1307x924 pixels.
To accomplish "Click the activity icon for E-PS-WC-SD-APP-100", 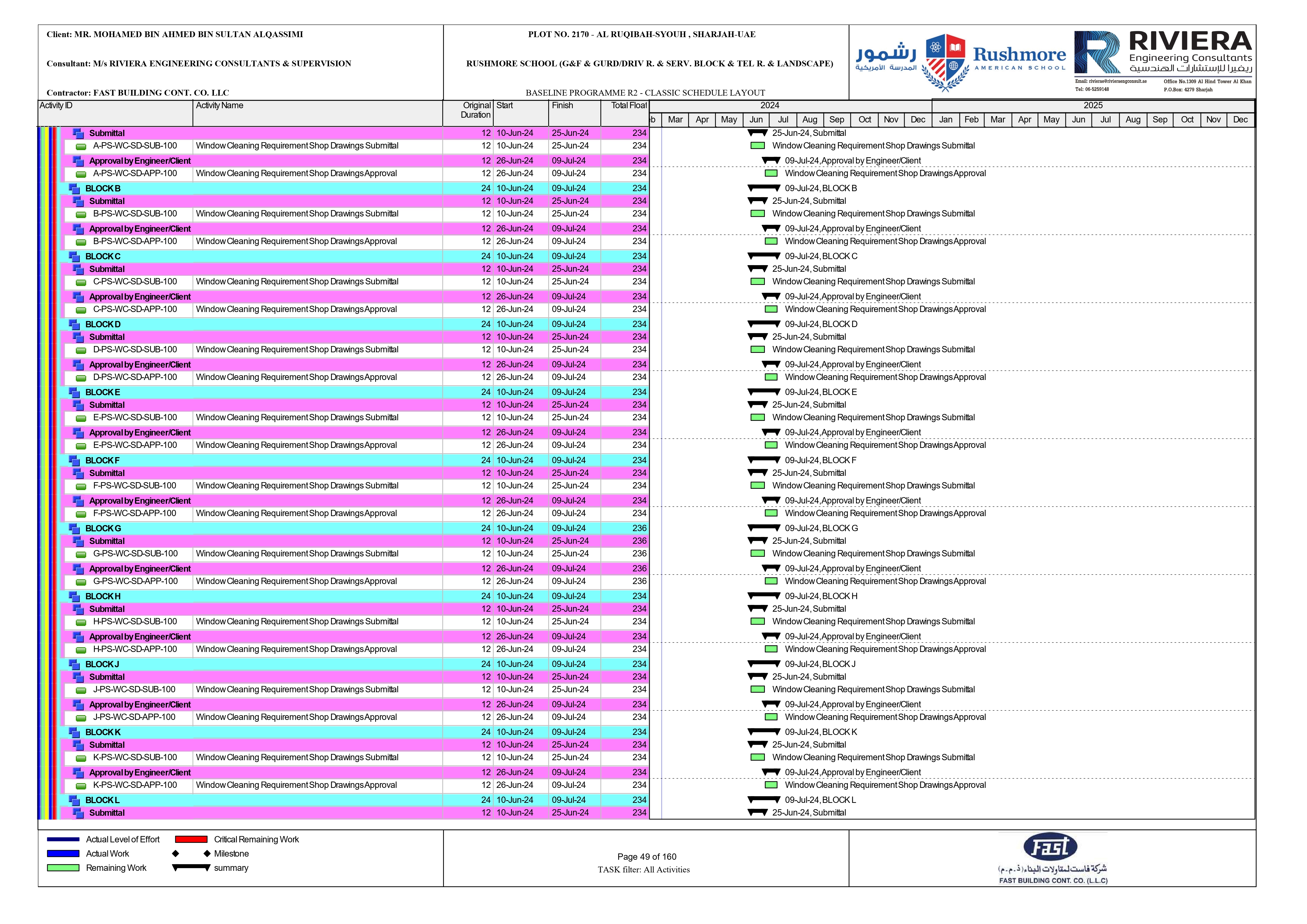I will (81, 446).
